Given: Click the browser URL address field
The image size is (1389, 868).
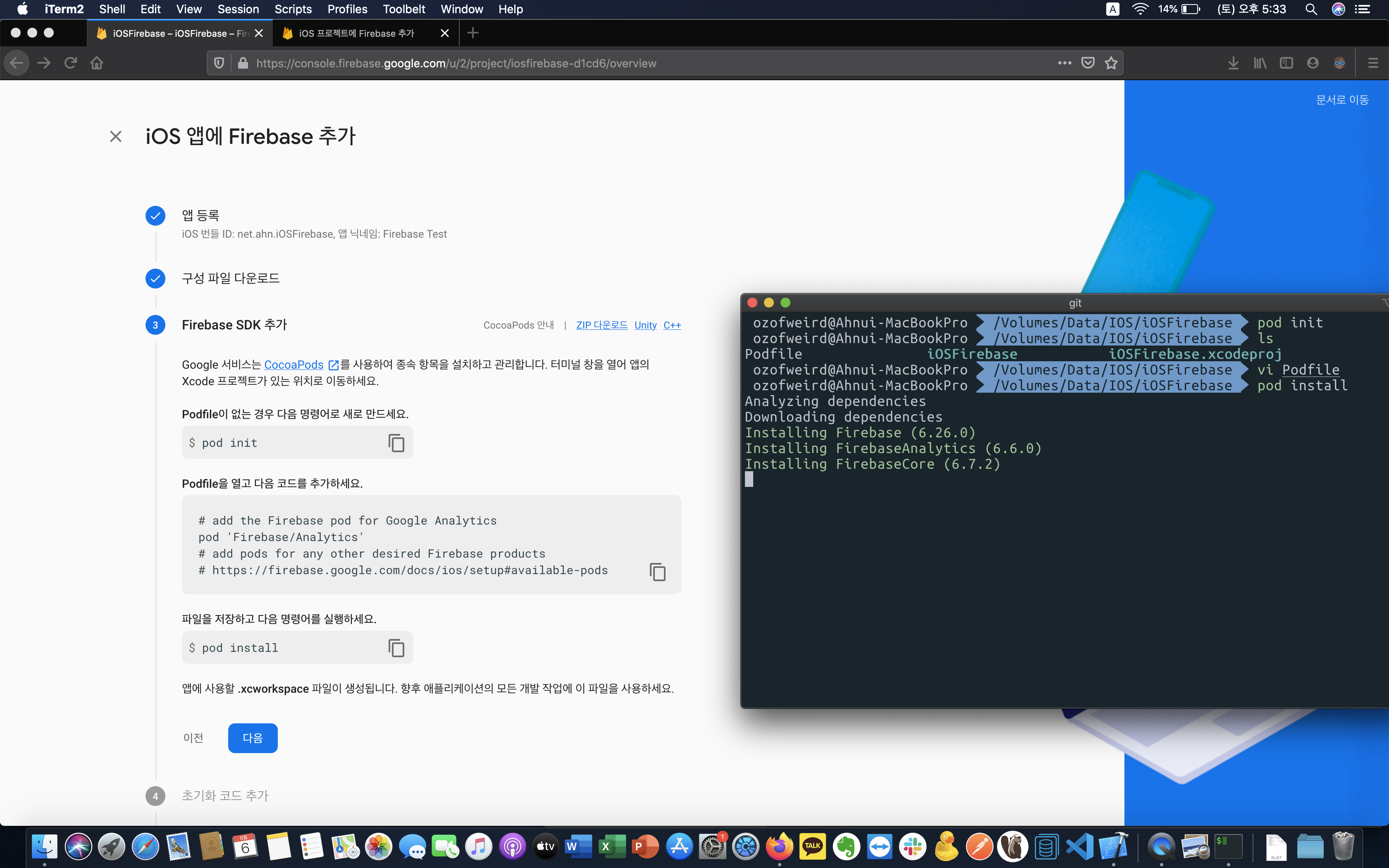Looking at the screenshot, I should tap(631, 63).
